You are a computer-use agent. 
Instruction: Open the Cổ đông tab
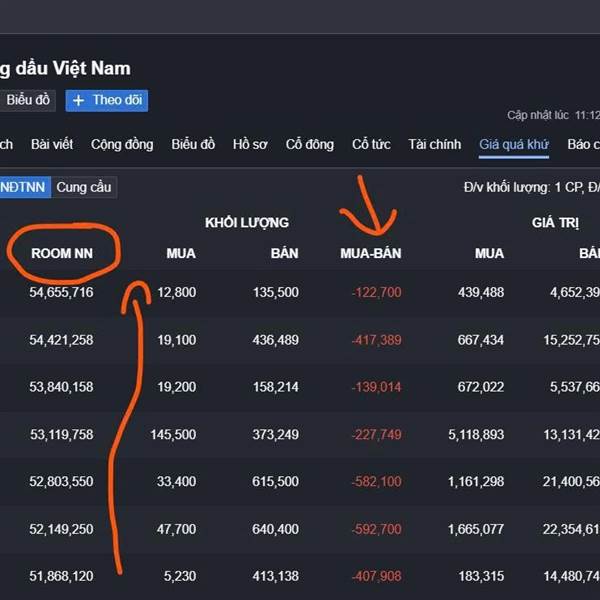click(310, 144)
